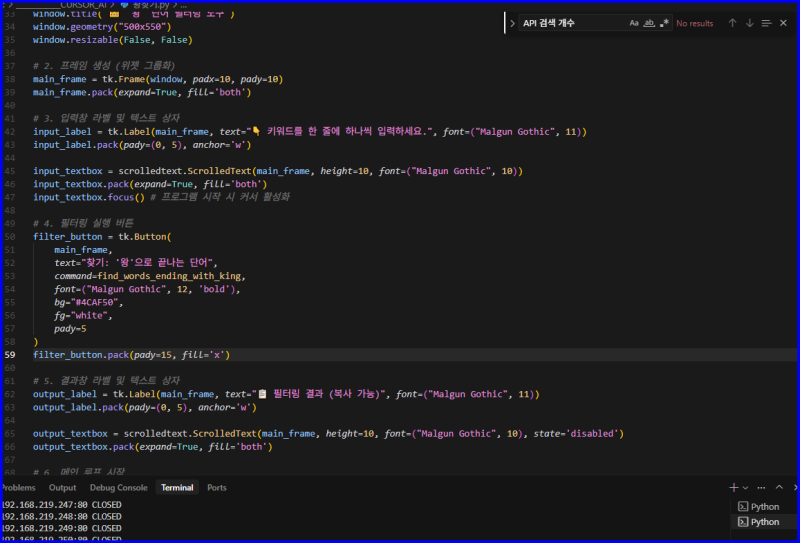
Task: Toggle Match Whole Word (ab) option
Action: pyautogui.click(x=649, y=23)
